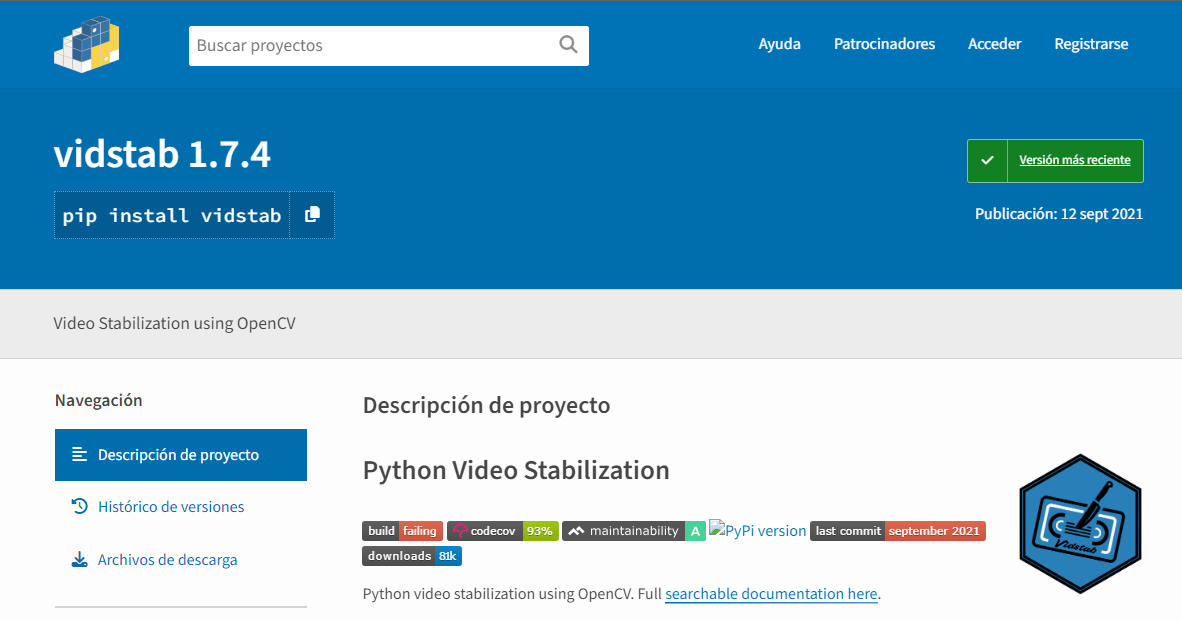Click the maintainability A badge
Screen dimensions: 1182x621
634,531
